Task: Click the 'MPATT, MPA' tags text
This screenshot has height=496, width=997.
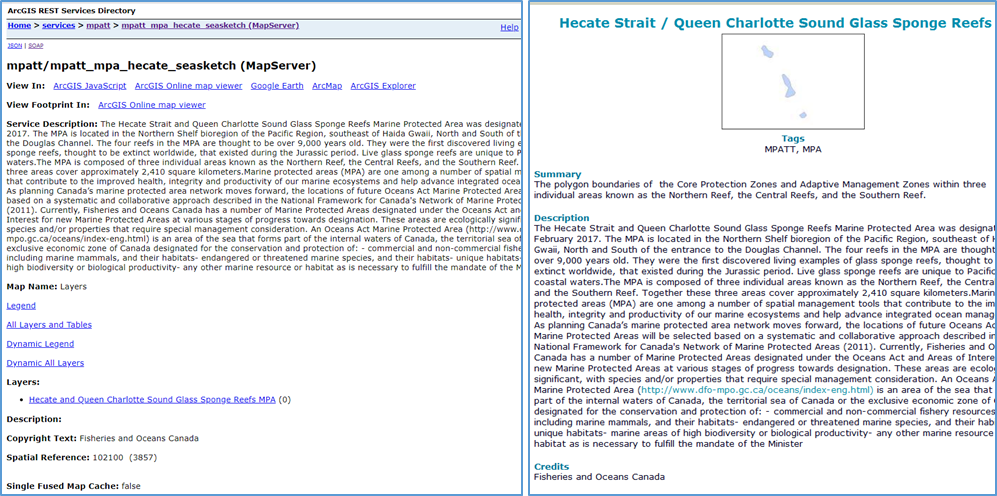Action: click(x=793, y=149)
